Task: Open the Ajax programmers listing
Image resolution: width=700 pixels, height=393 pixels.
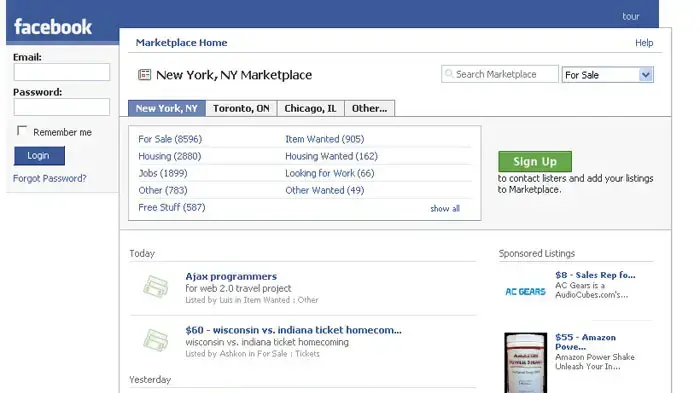Action: 231,276
